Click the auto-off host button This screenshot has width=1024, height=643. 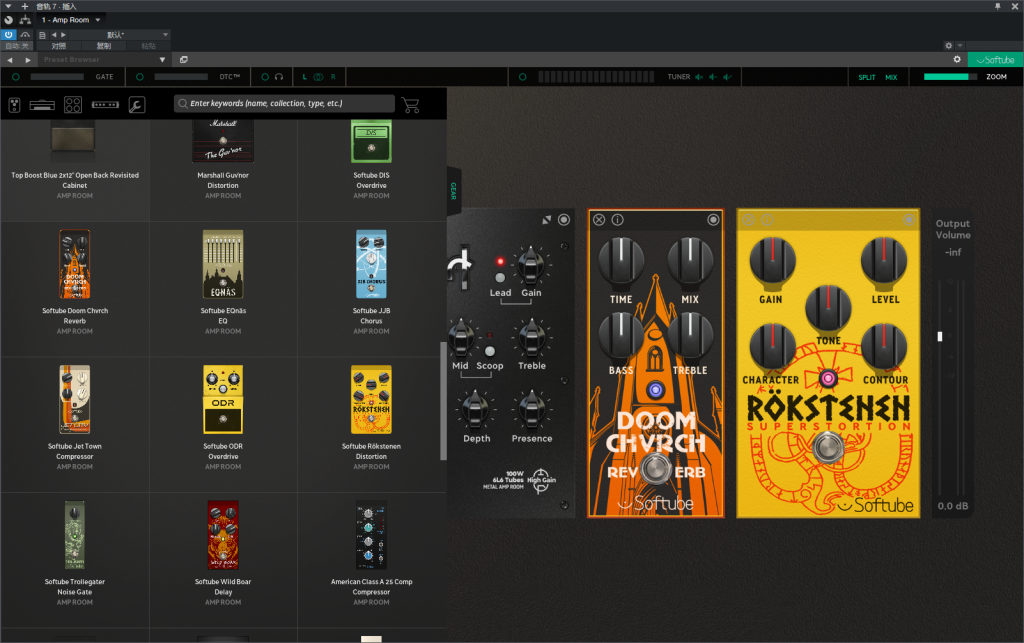16,46
